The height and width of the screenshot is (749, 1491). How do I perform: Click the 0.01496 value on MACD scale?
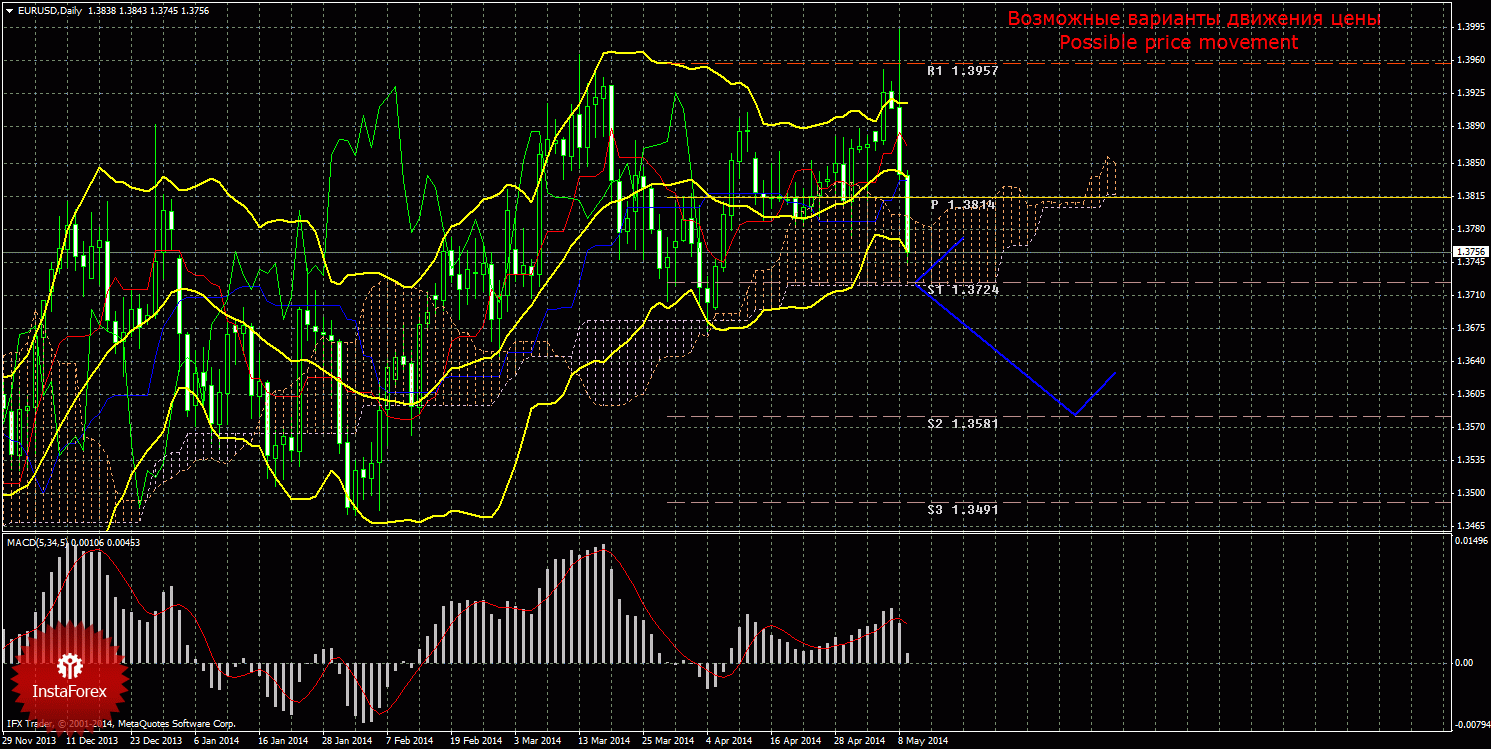coord(1469,541)
